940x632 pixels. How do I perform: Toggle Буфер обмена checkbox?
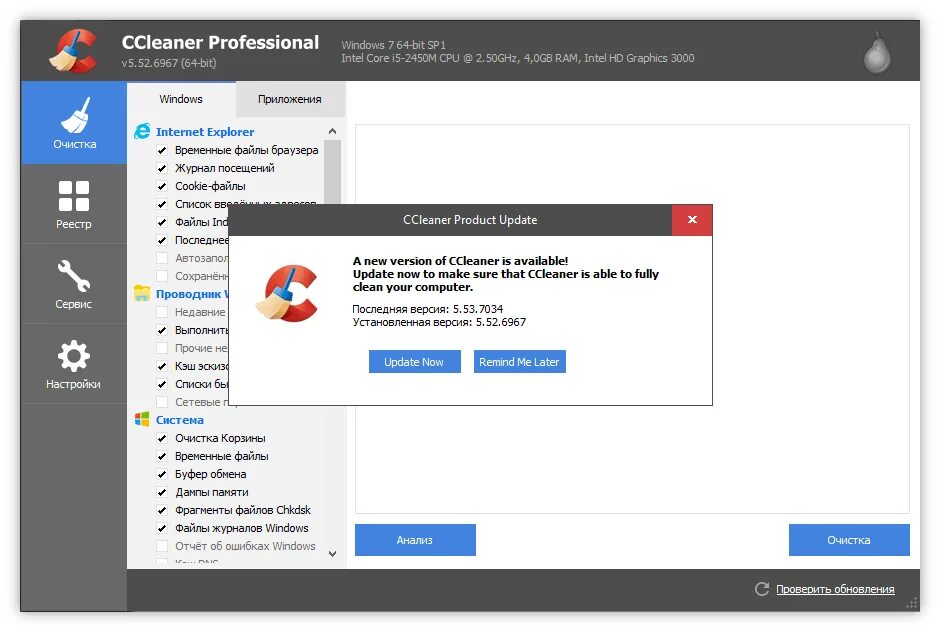[162, 474]
